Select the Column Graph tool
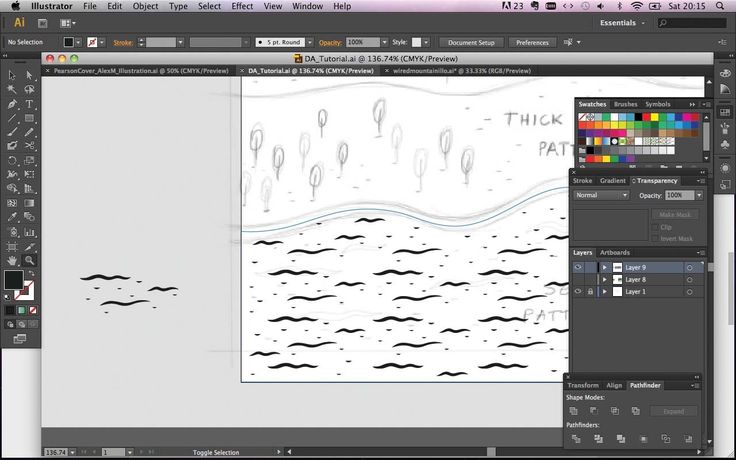Viewport: 736px width, 460px height. point(29,232)
